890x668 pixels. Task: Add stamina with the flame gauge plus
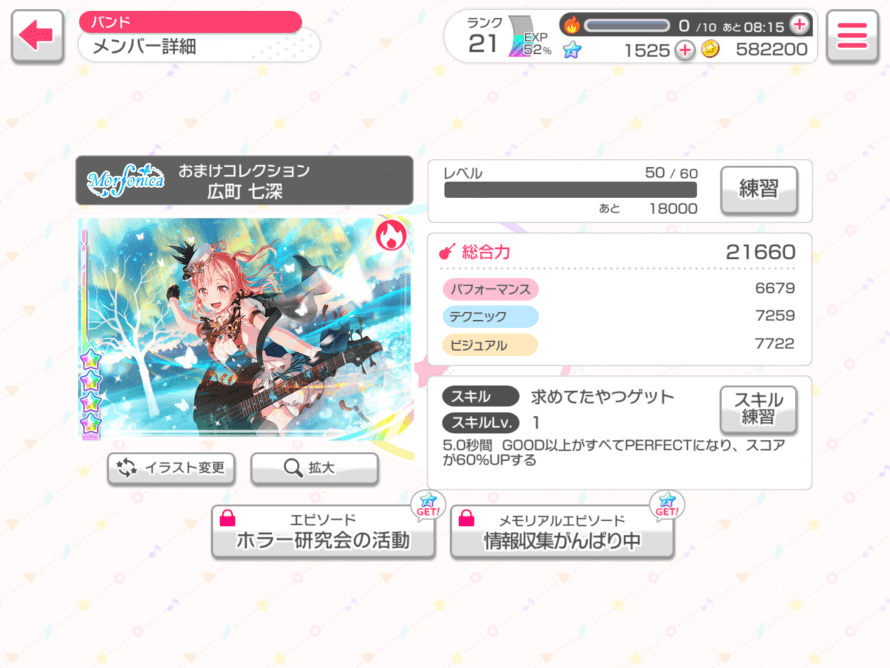(800, 24)
